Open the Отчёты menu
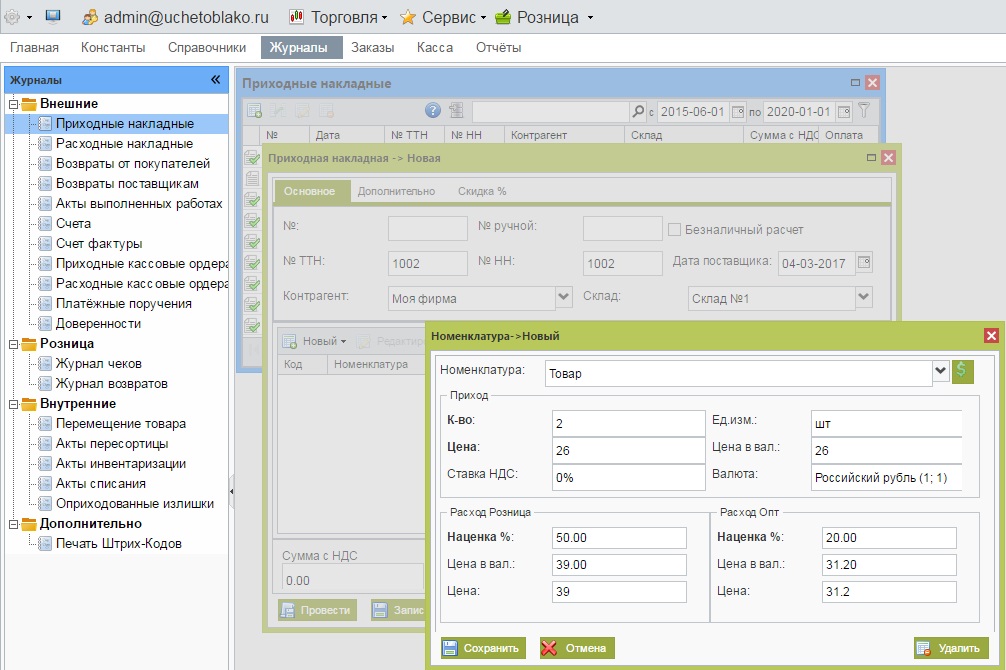Viewport: 1006px width, 670px height. pos(499,47)
